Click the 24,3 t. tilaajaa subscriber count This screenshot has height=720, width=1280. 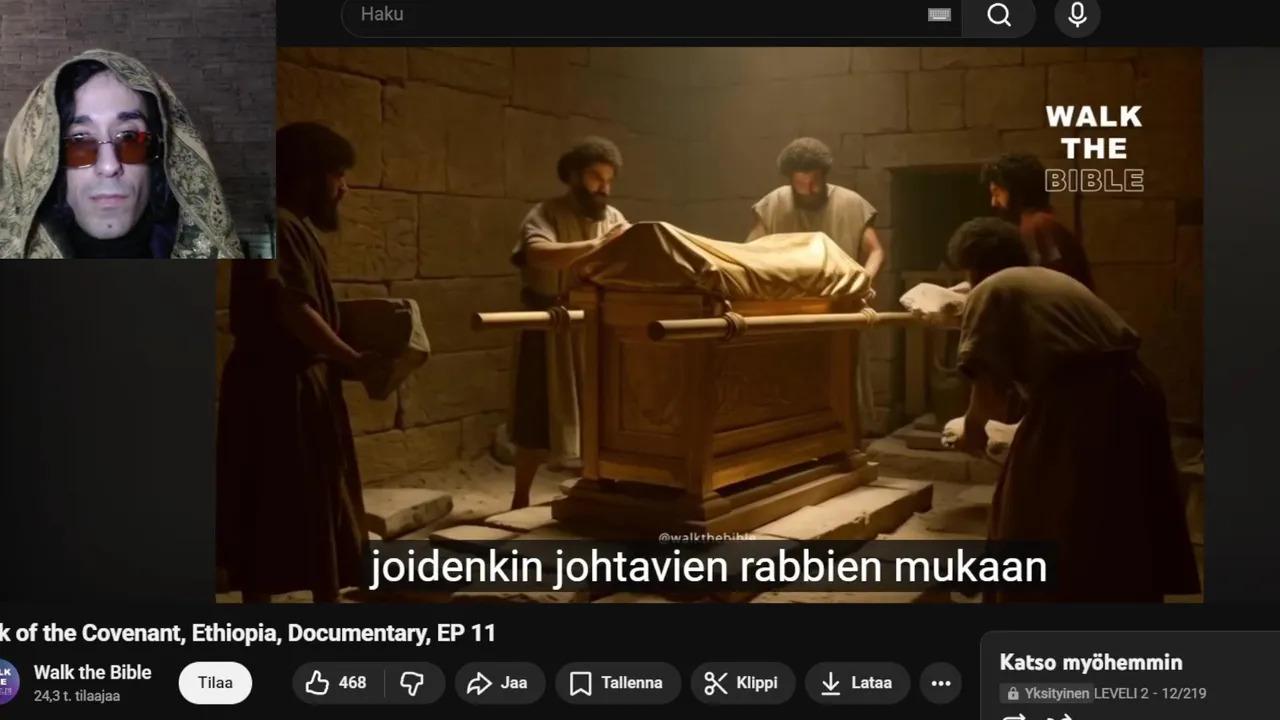(77, 695)
